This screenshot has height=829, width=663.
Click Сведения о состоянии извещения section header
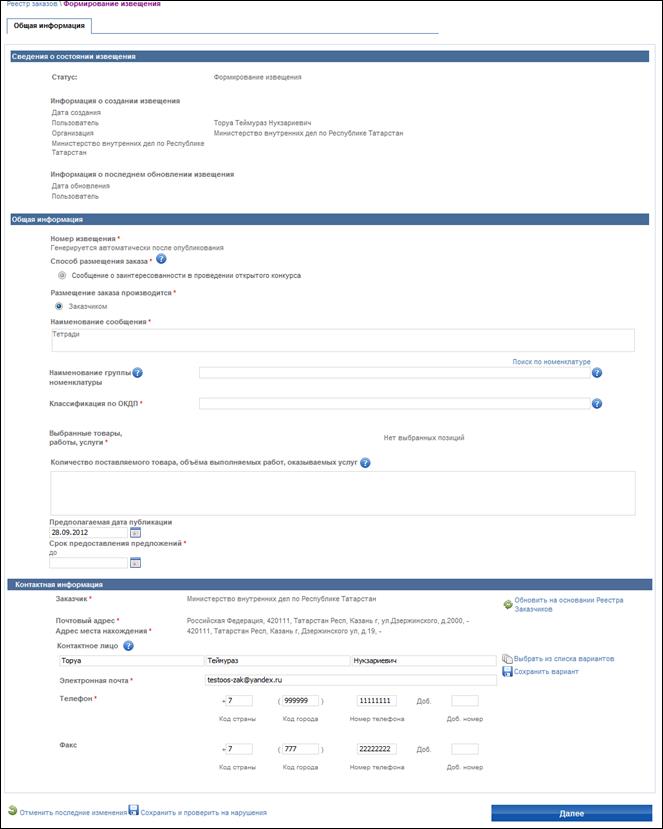tap(330, 57)
